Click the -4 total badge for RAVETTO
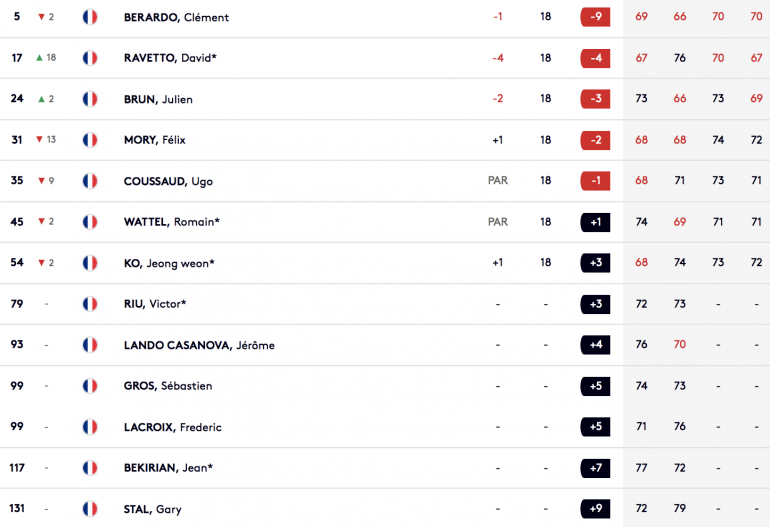Screen dimensions: 770x527 coord(595,58)
